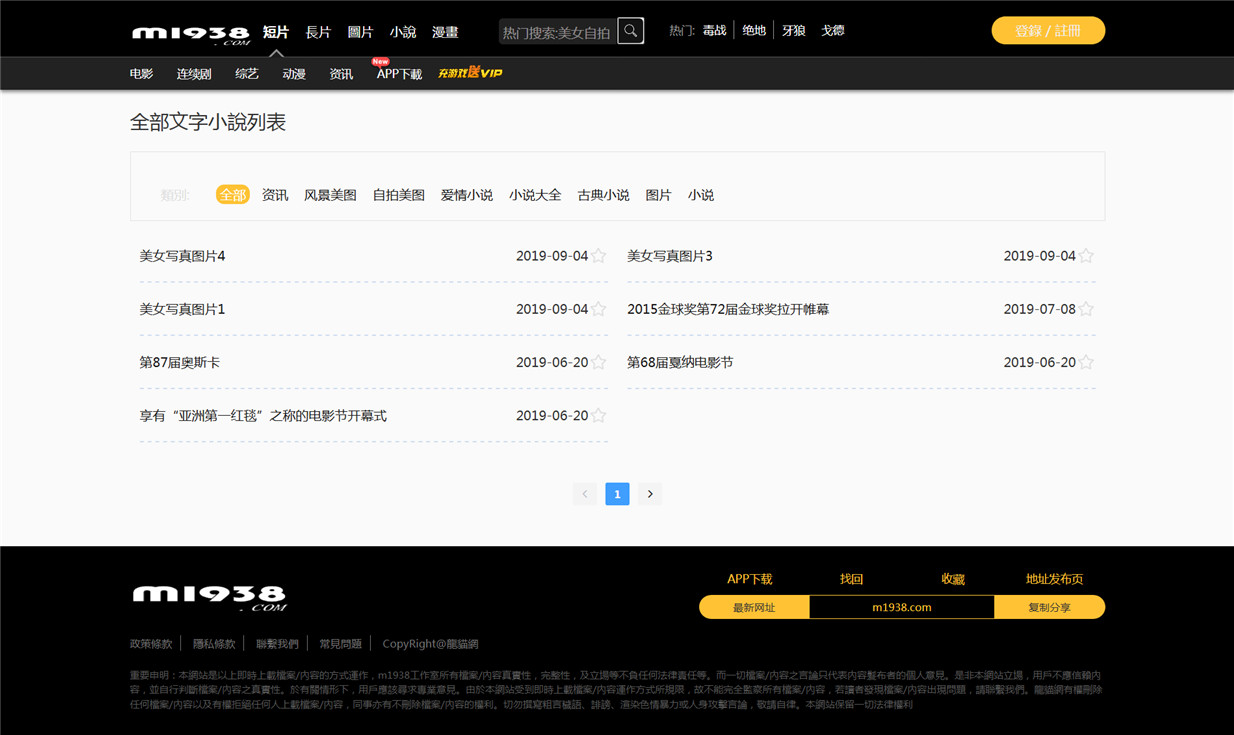Open 电影 in the sub navigation
The image size is (1234, 735).
[142, 74]
